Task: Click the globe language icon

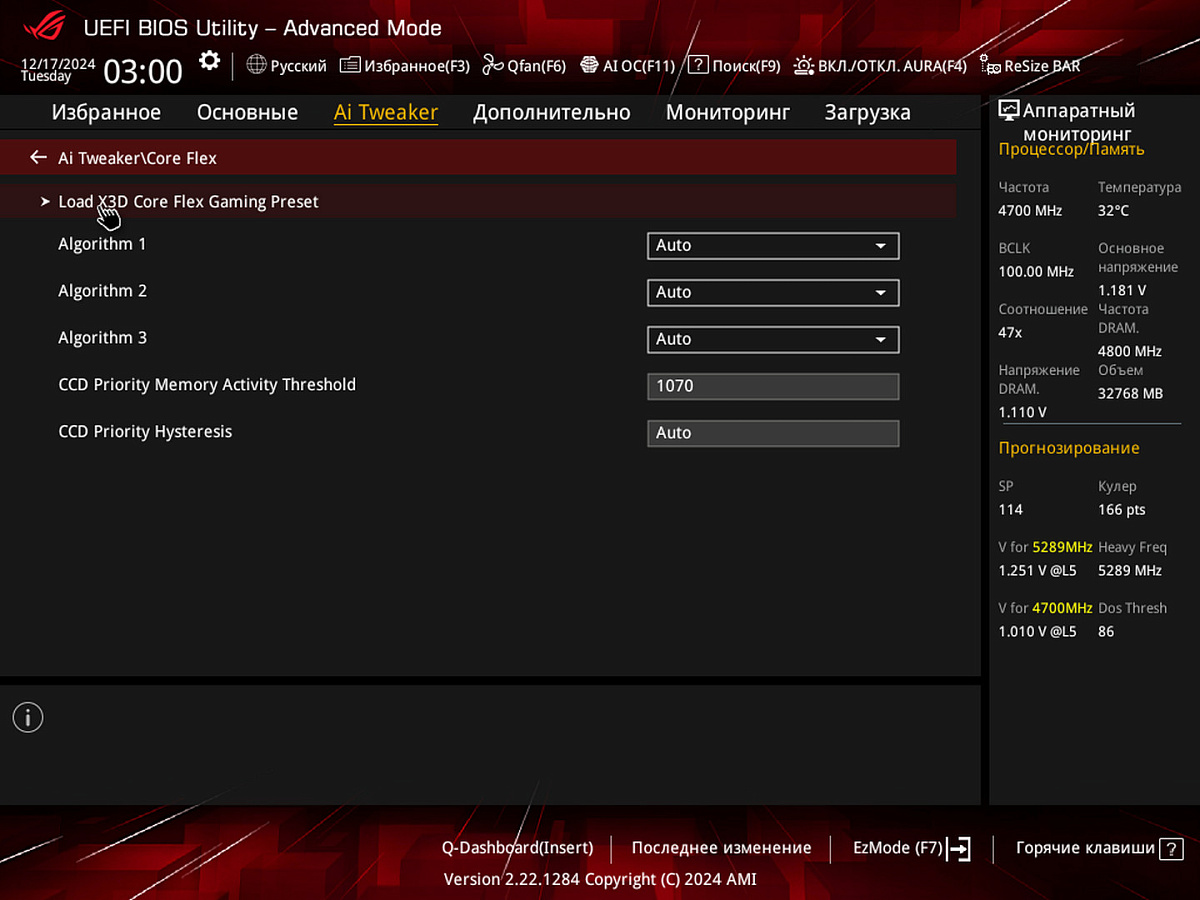Action: 256,65
